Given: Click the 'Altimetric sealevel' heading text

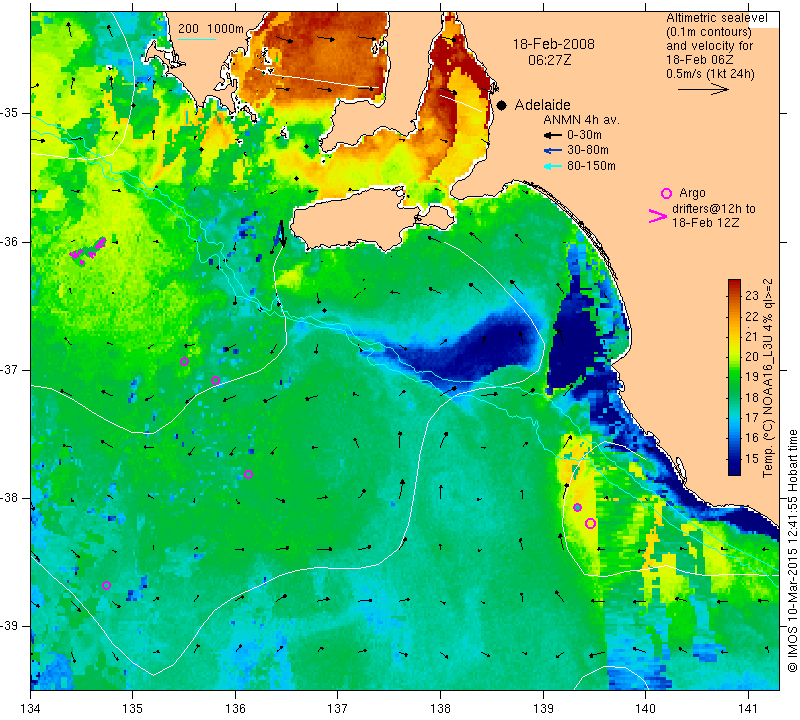Looking at the screenshot, I should (717, 18).
